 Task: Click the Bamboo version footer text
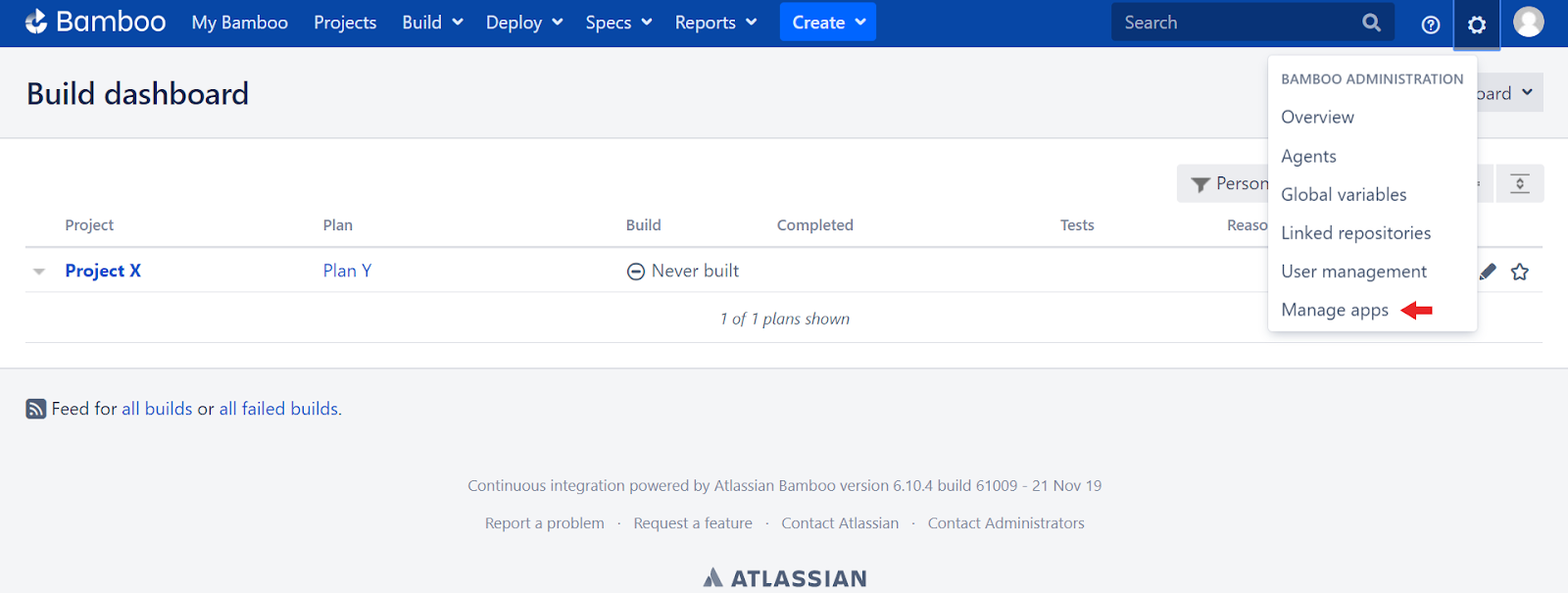point(785,485)
